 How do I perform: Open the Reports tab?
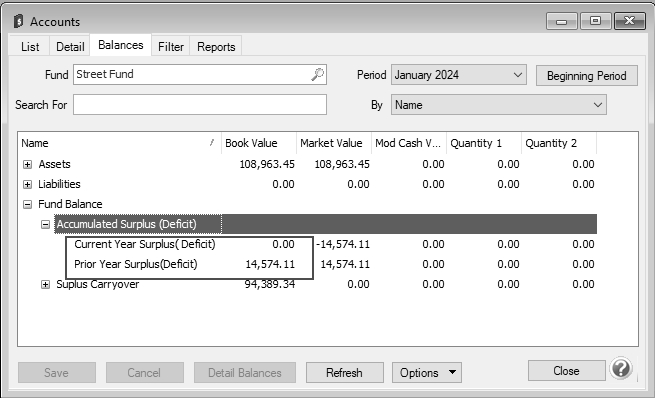[216, 46]
